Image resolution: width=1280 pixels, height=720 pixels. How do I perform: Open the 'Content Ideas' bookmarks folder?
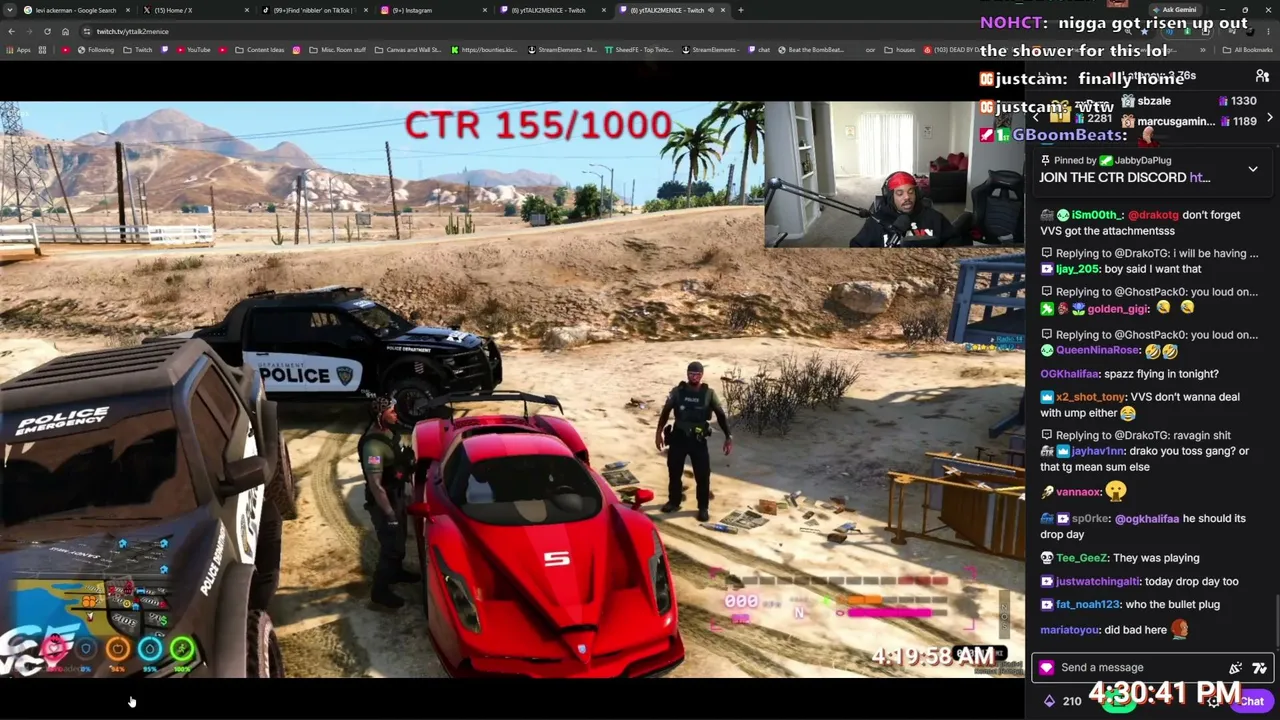click(x=260, y=50)
